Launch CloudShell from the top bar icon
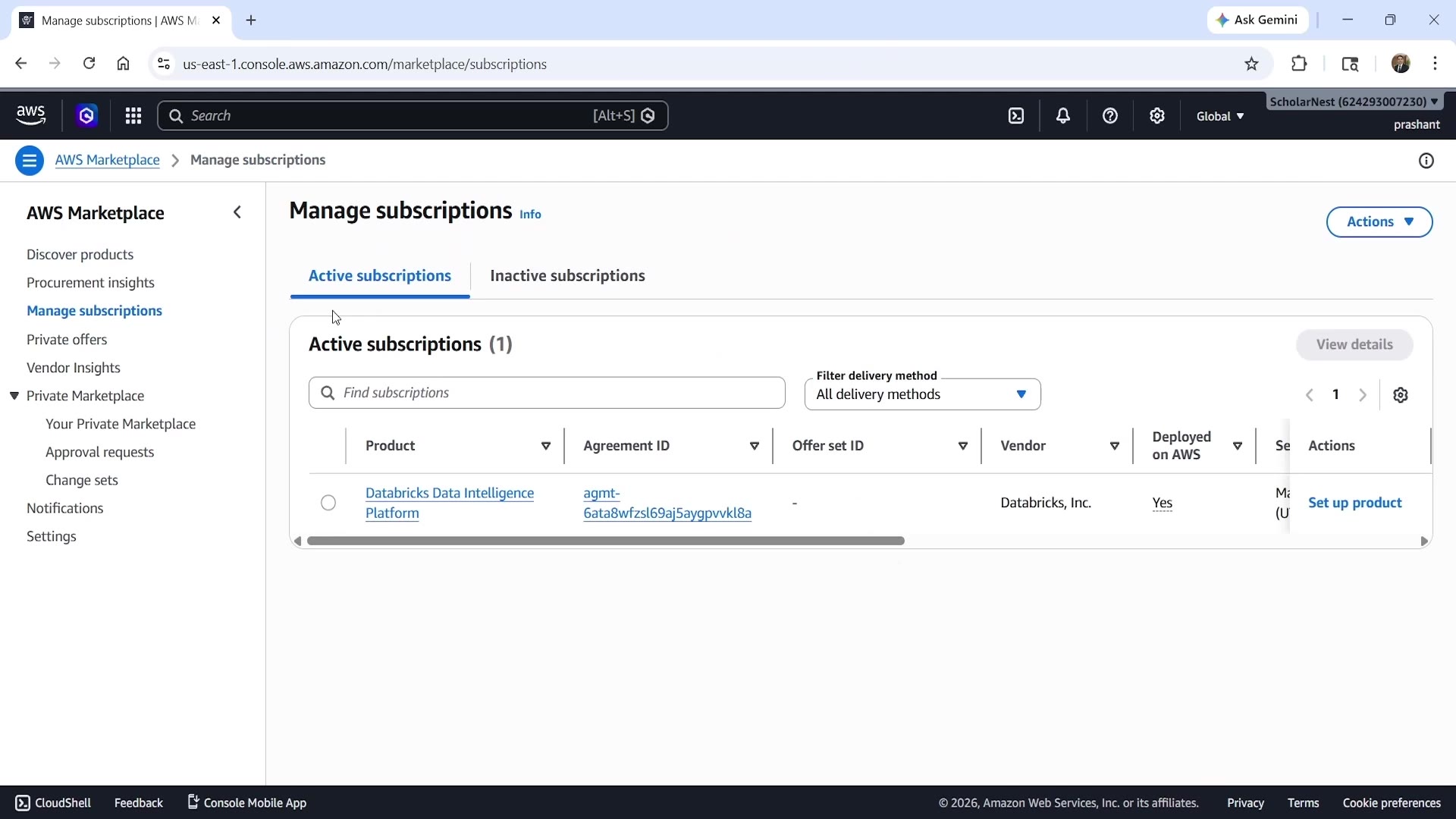This screenshot has width=1456, height=819. tap(1016, 116)
